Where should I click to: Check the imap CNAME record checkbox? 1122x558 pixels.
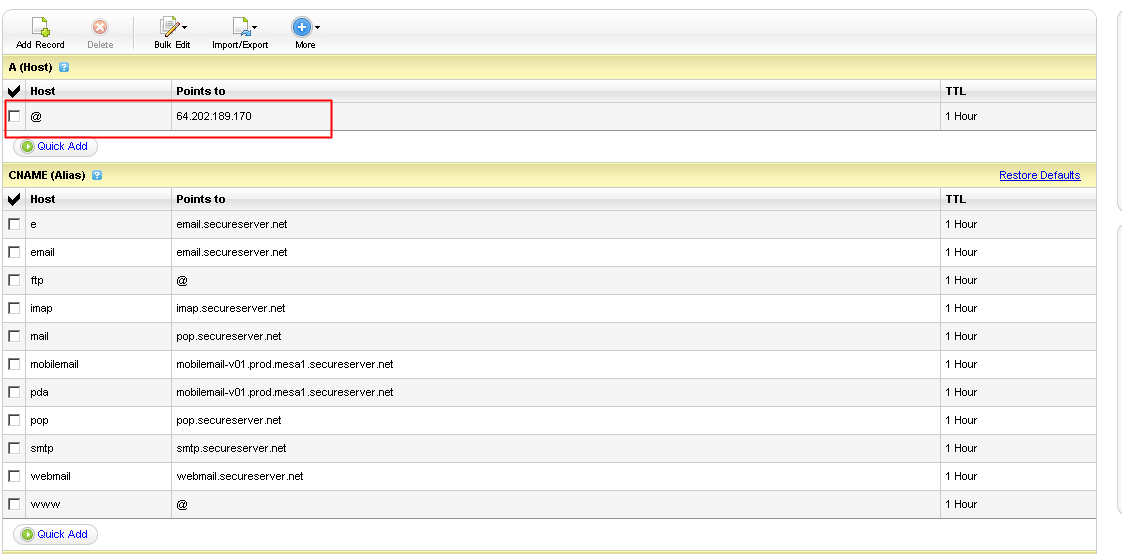(x=14, y=308)
